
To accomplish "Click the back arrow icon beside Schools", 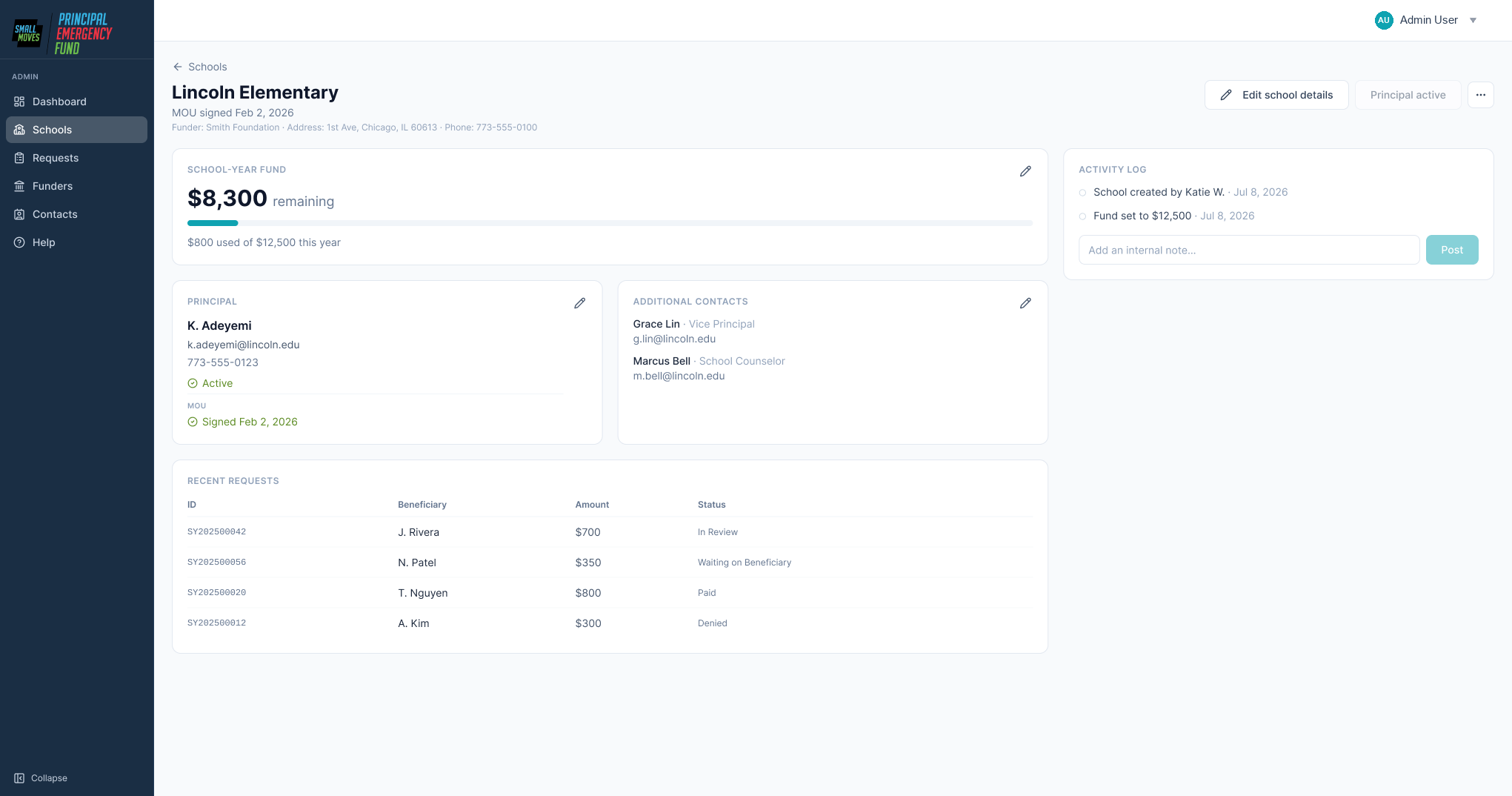I will tap(178, 67).
